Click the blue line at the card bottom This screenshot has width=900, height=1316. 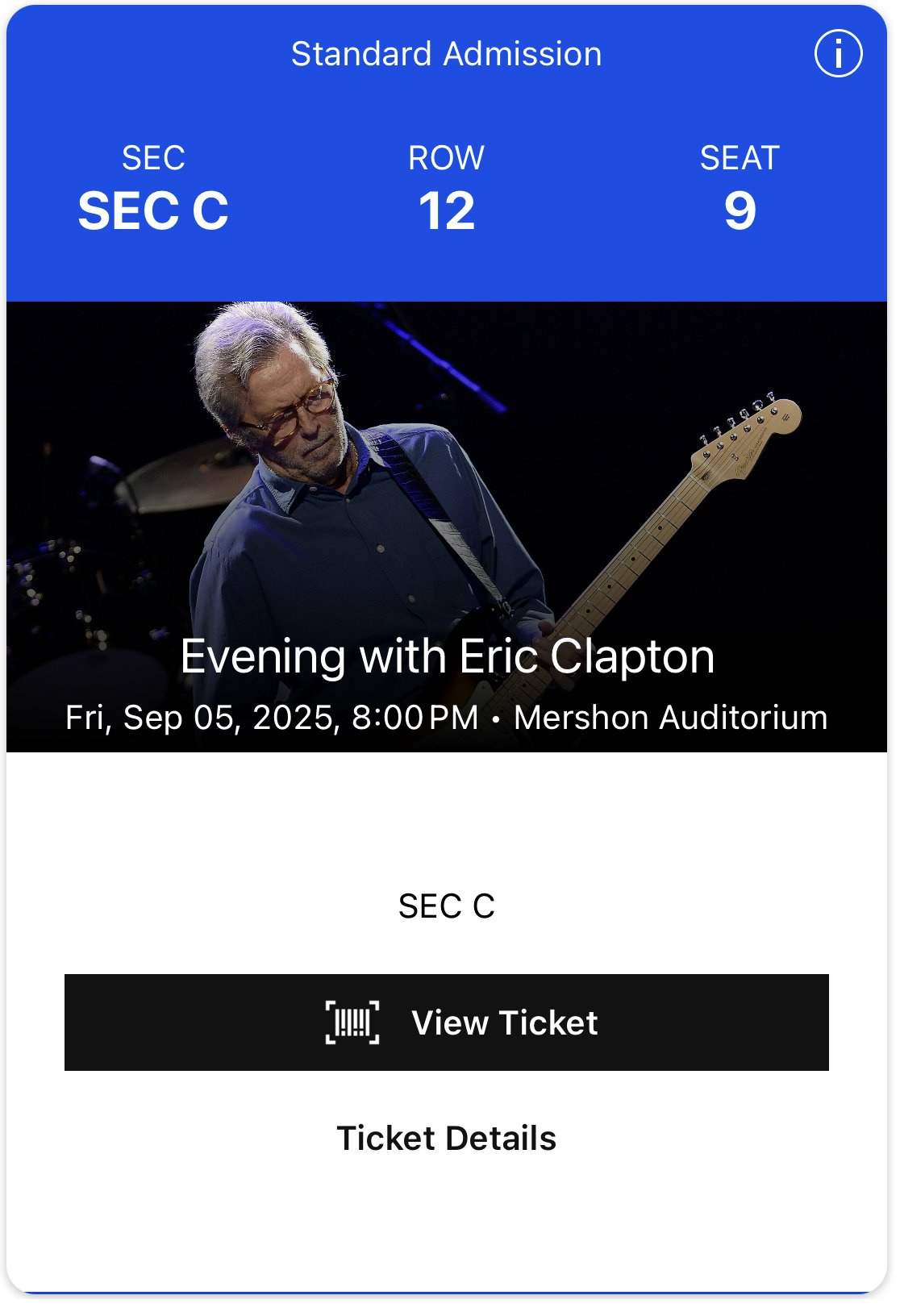point(446,1292)
